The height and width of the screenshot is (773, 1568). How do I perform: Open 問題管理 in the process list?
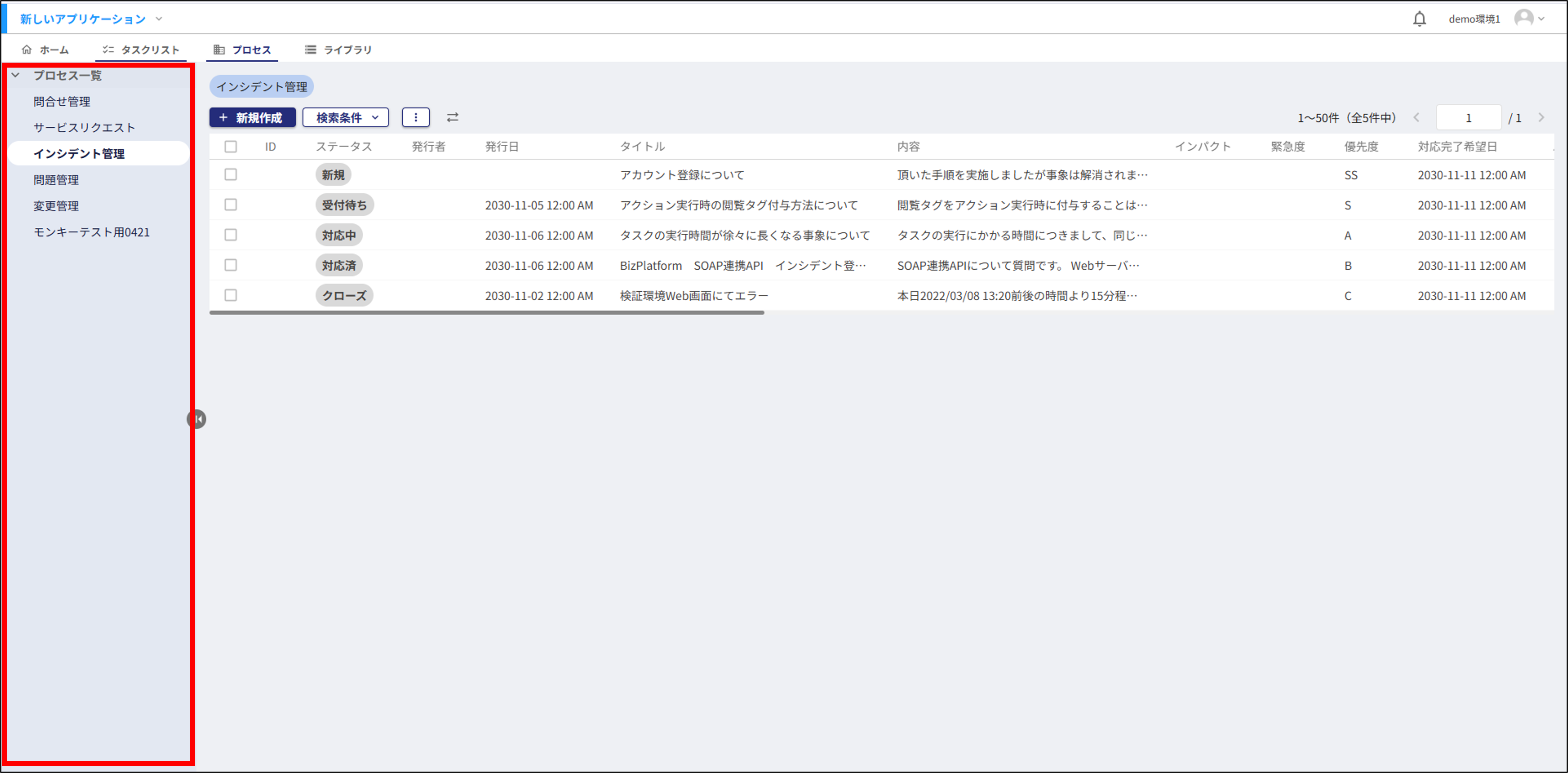(56, 180)
